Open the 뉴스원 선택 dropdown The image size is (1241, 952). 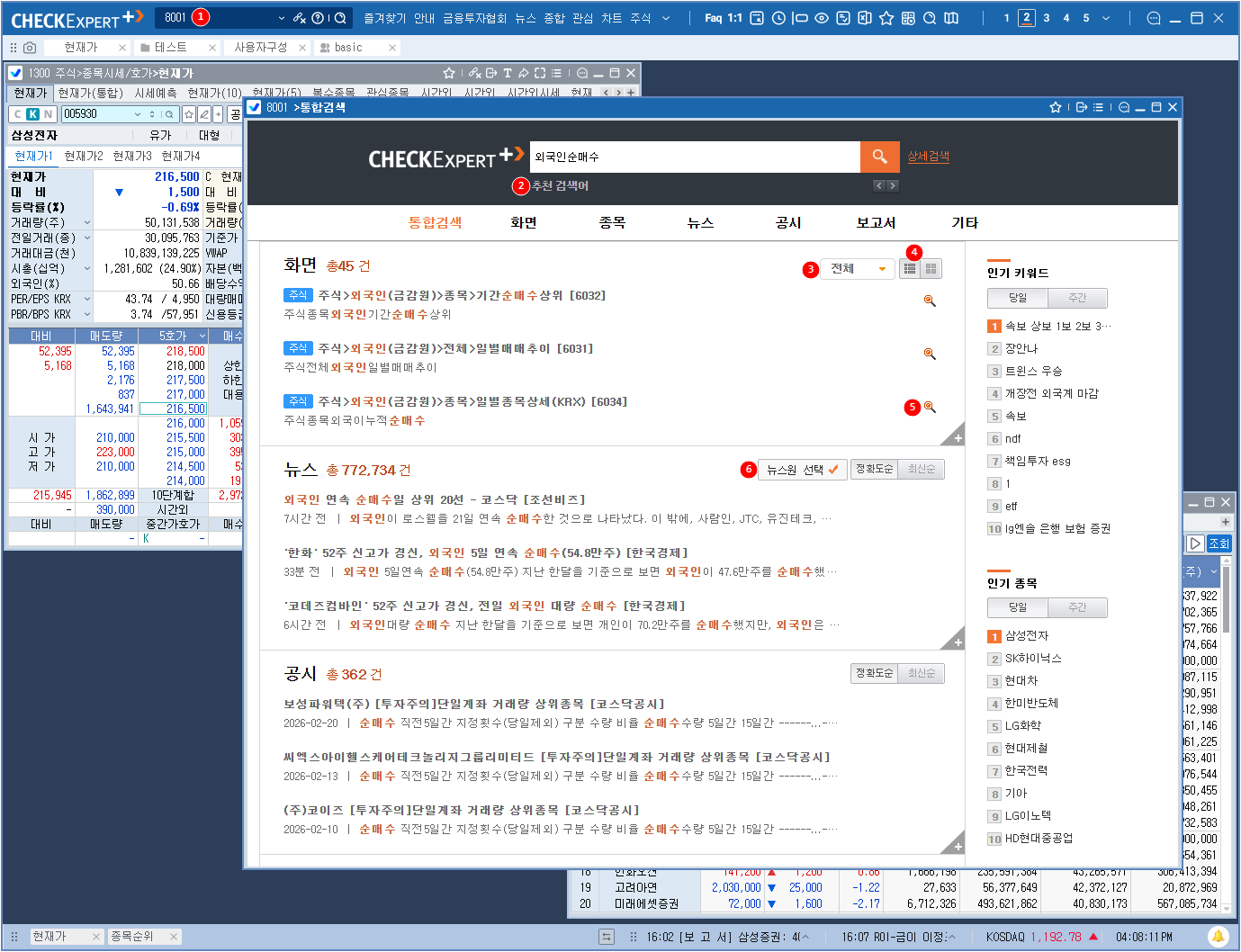[x=801, y=469]
